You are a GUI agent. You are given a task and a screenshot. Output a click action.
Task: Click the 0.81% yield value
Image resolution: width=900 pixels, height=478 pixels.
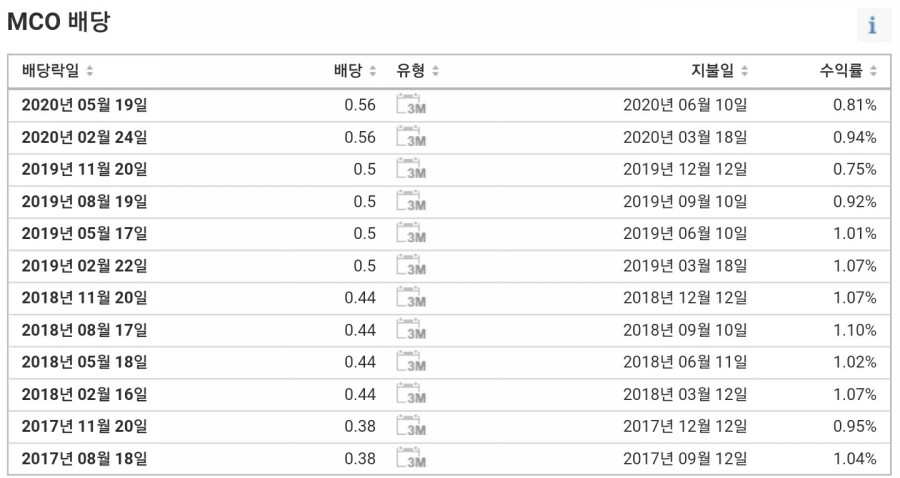(x=855, y=104)
